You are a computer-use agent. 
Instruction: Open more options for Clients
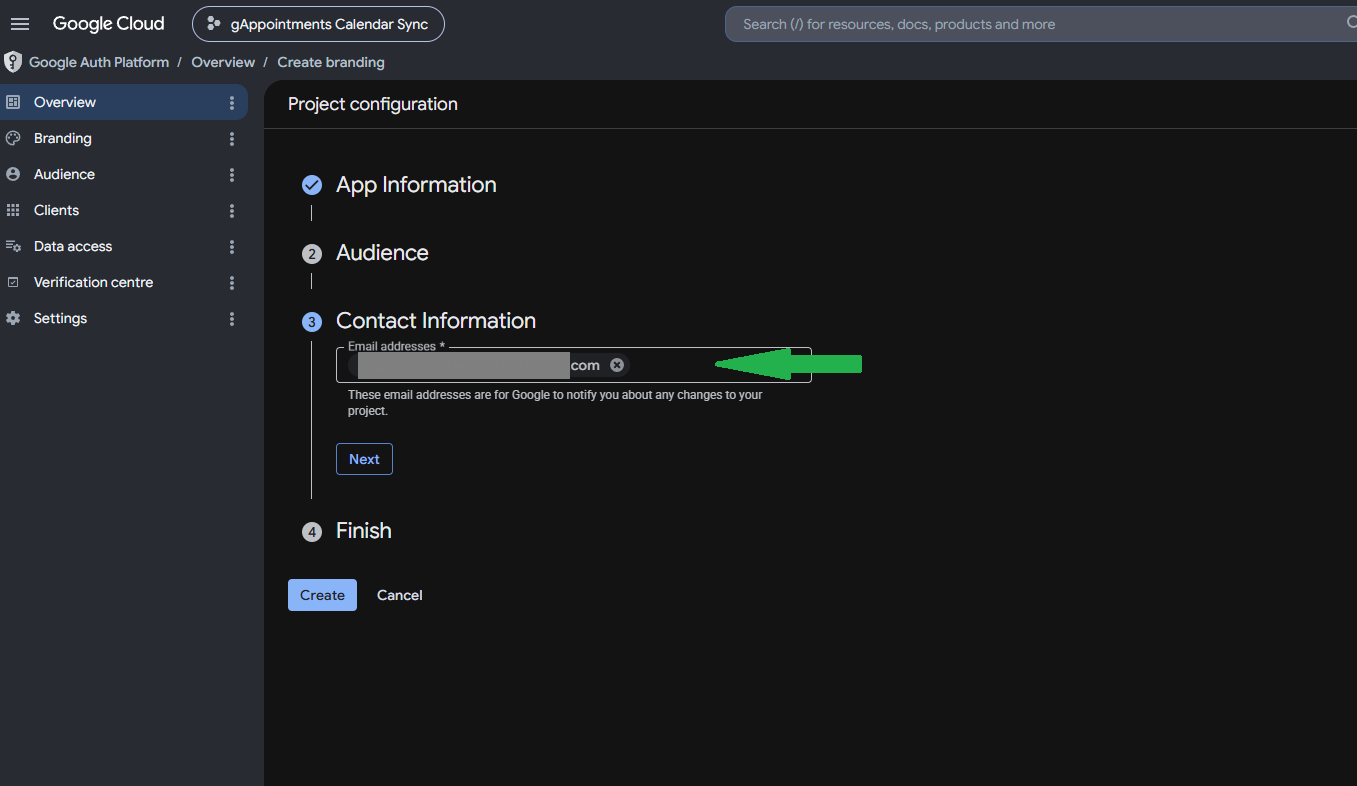[x=232, y=211]
